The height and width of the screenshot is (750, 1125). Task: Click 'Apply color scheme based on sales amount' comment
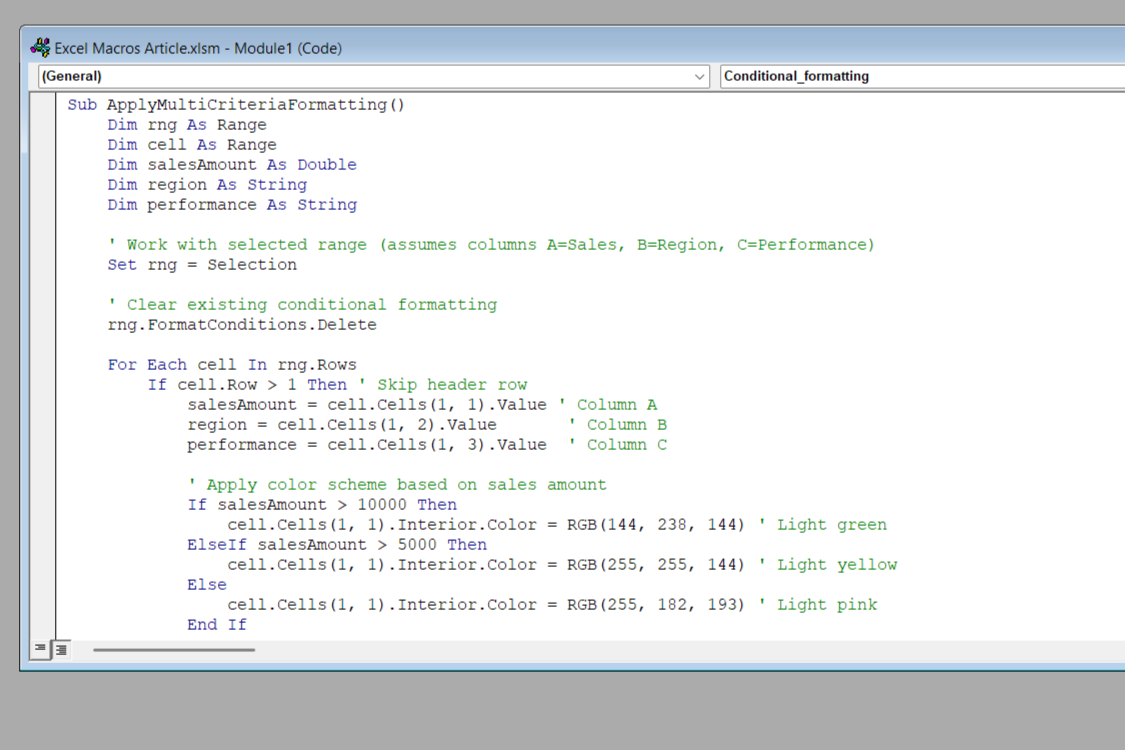coord(397,485)
